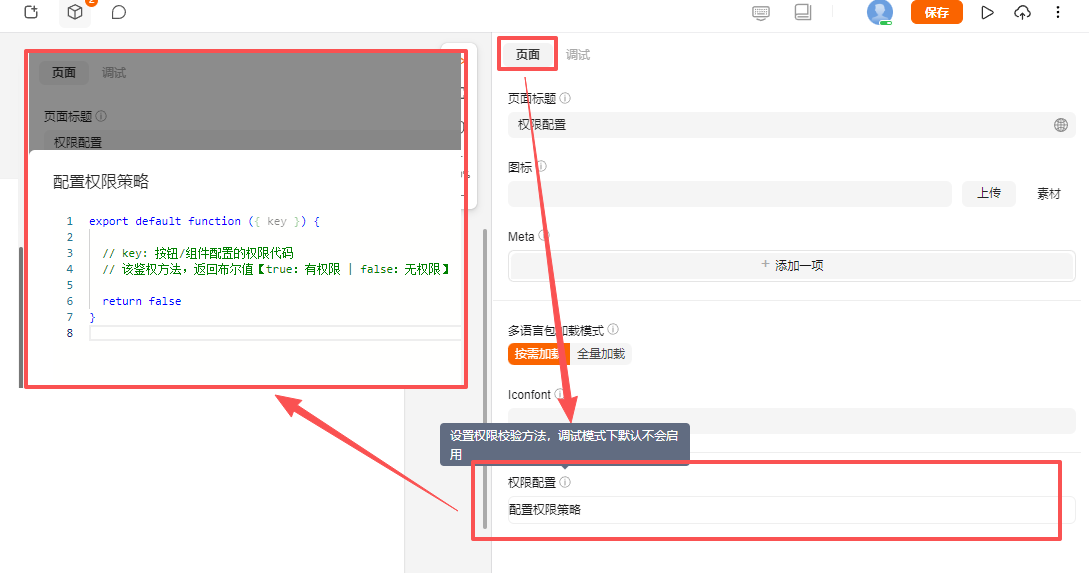Image resolution: width=1089 pixels, height=573 pixels.
Task: Click the keyboard shortcuts icon
Action: pyautogui.click(x=761, y=13)
